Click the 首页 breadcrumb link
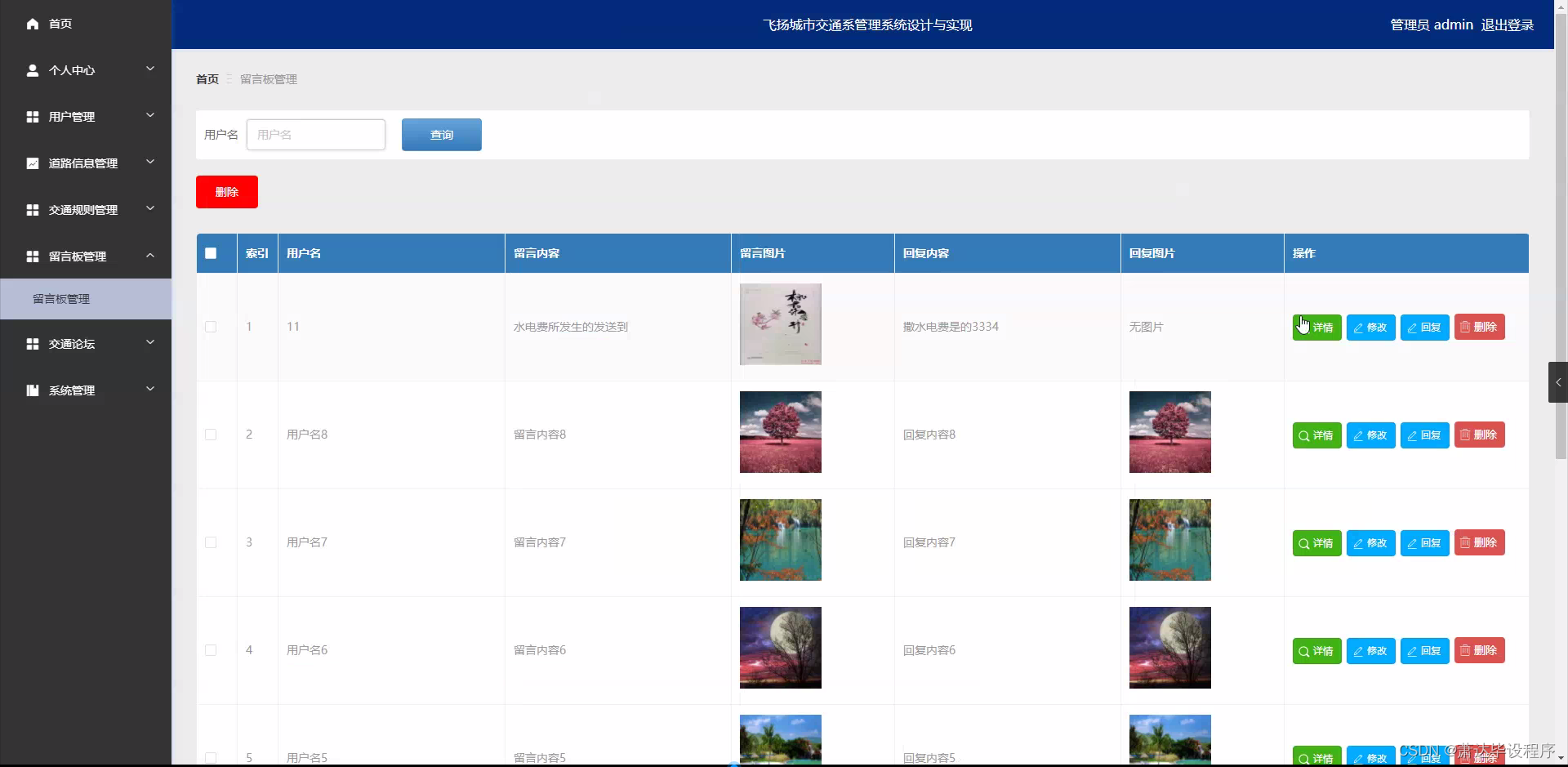The width and height of the screenshot is (1568, 767). (207, 79)
